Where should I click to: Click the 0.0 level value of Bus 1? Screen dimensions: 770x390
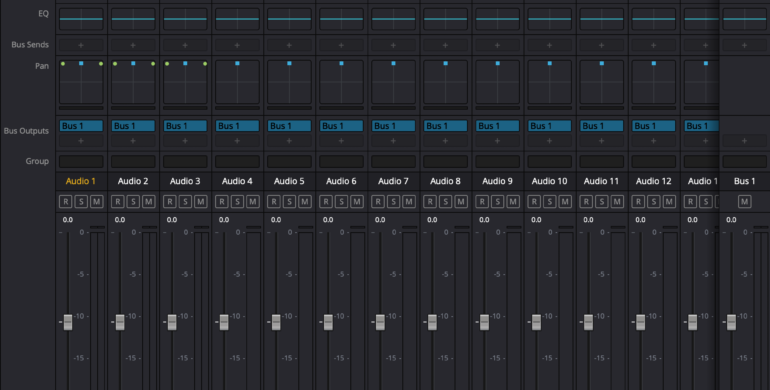[731, 220]
